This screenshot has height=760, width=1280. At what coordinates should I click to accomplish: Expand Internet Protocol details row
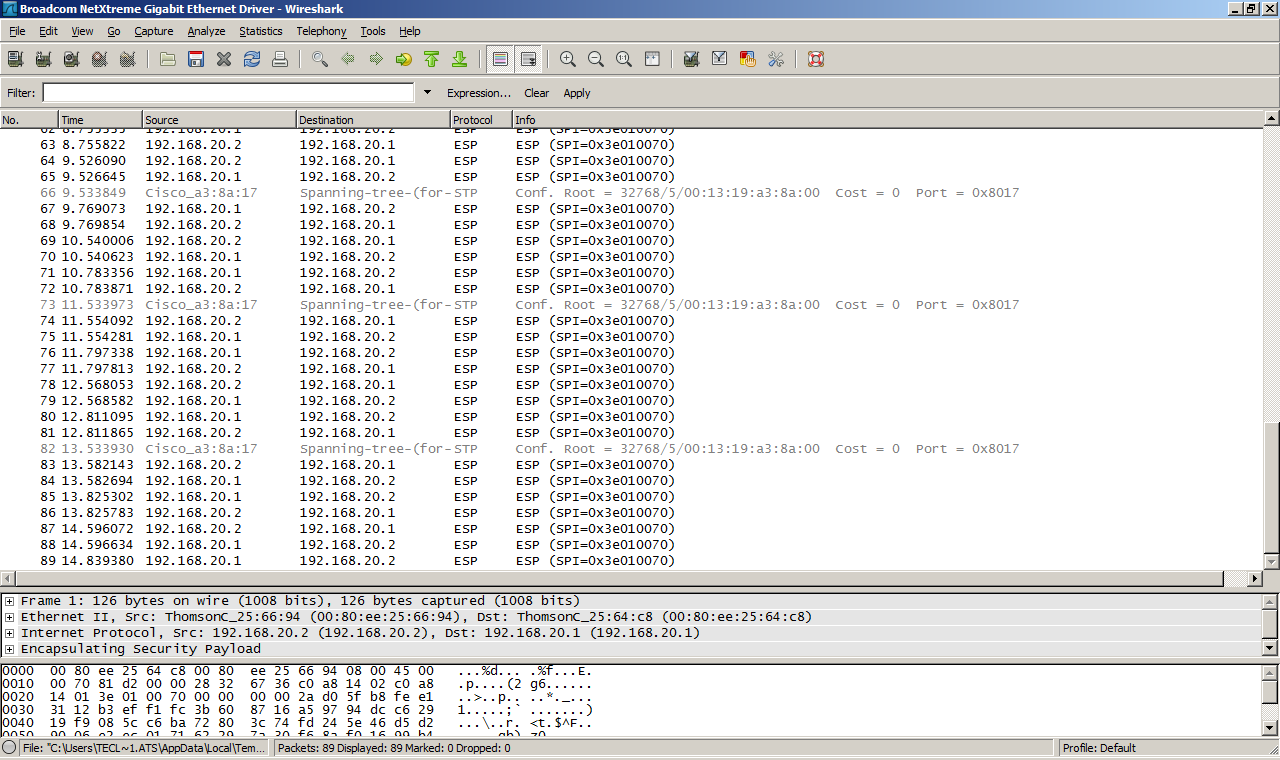(x=9, y=633)
